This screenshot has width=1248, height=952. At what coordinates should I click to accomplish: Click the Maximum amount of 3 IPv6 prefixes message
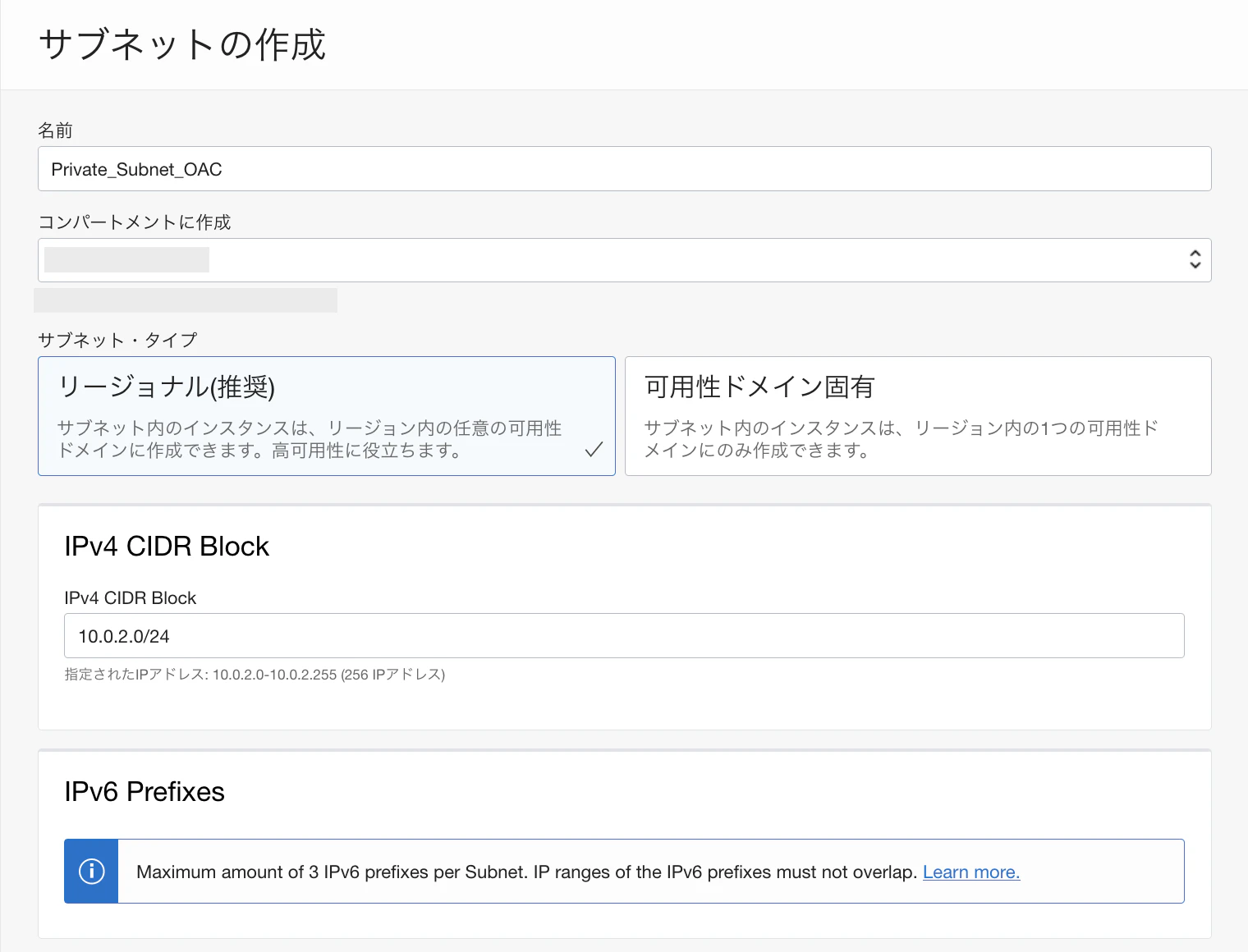(526, 872)
